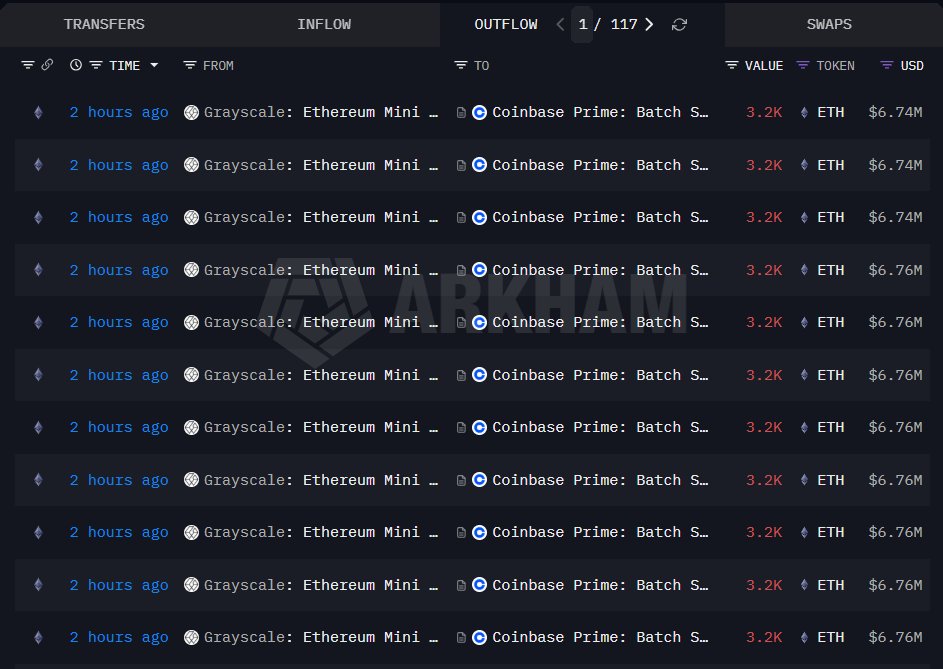Open Coinbase Prime recipient in the top row
The width and height of the screenshot is (943, 669).
(x=600, y=113)
